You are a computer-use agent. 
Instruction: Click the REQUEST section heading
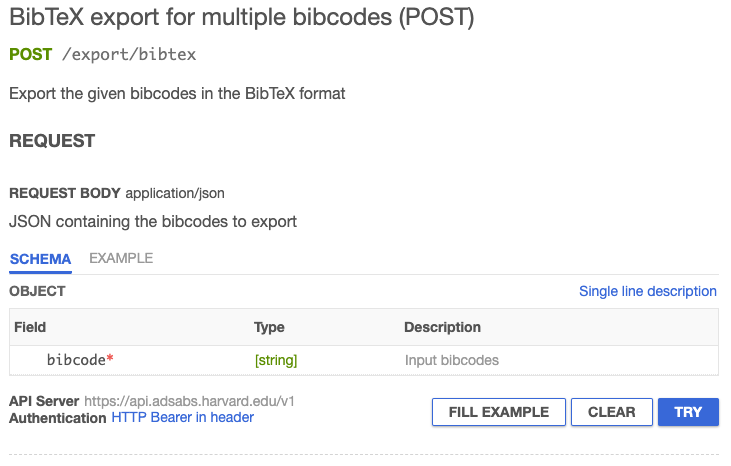click(52, 141)
